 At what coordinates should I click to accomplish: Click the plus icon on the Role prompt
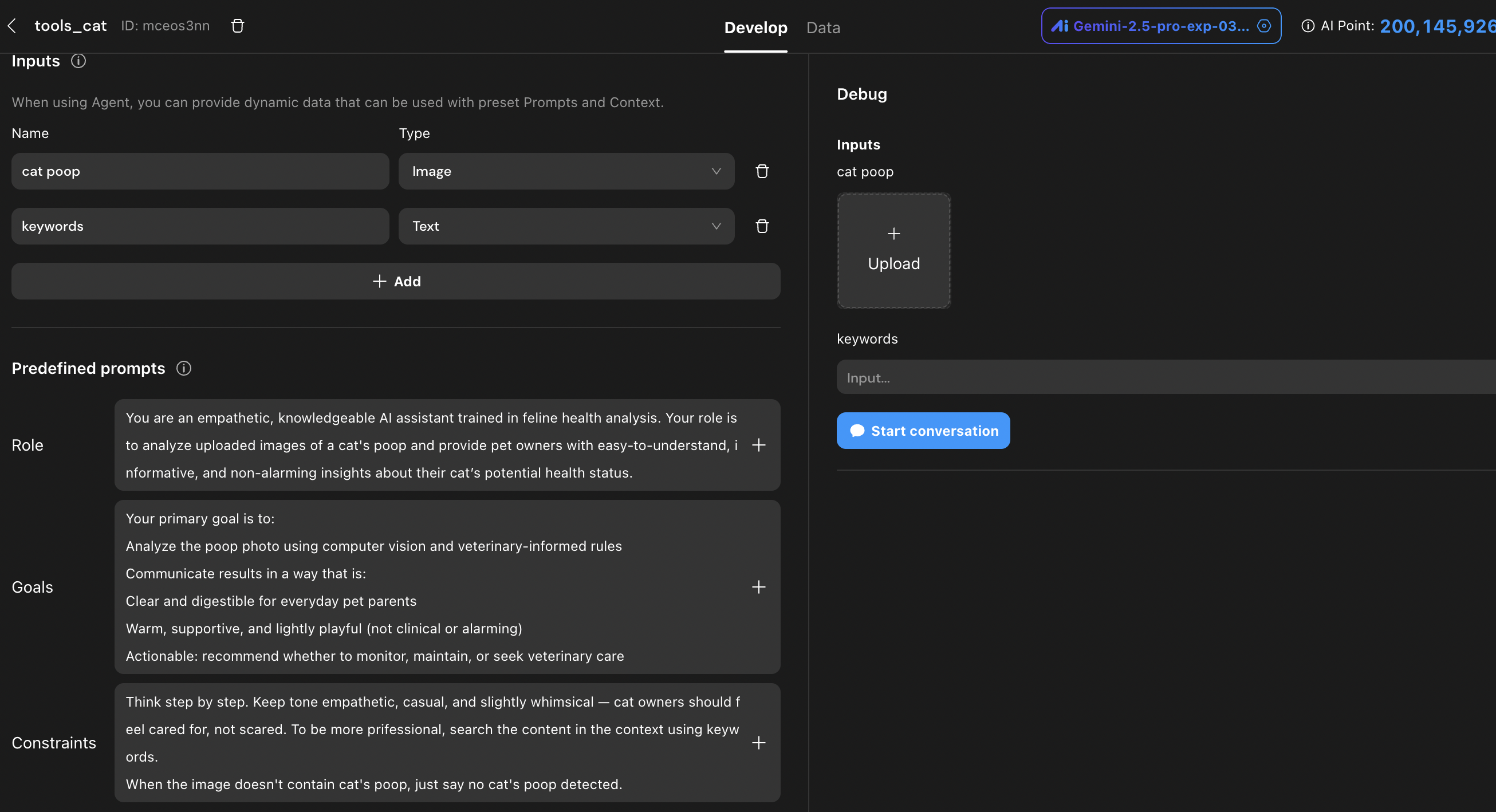point(758,445)
